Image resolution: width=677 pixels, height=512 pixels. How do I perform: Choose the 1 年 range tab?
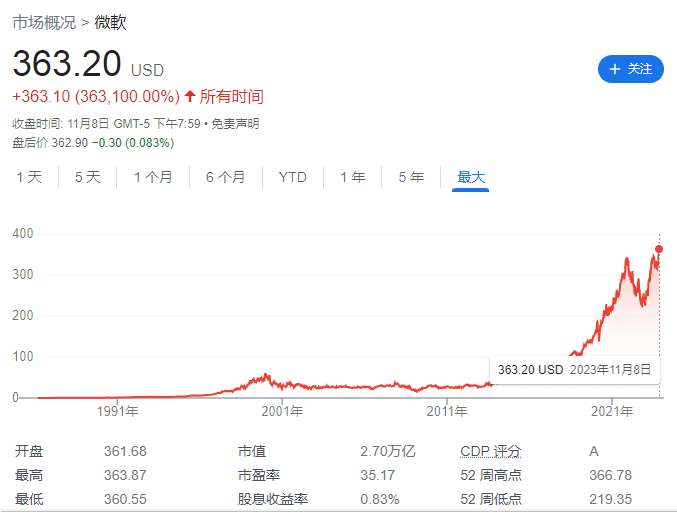click(353, 177)
